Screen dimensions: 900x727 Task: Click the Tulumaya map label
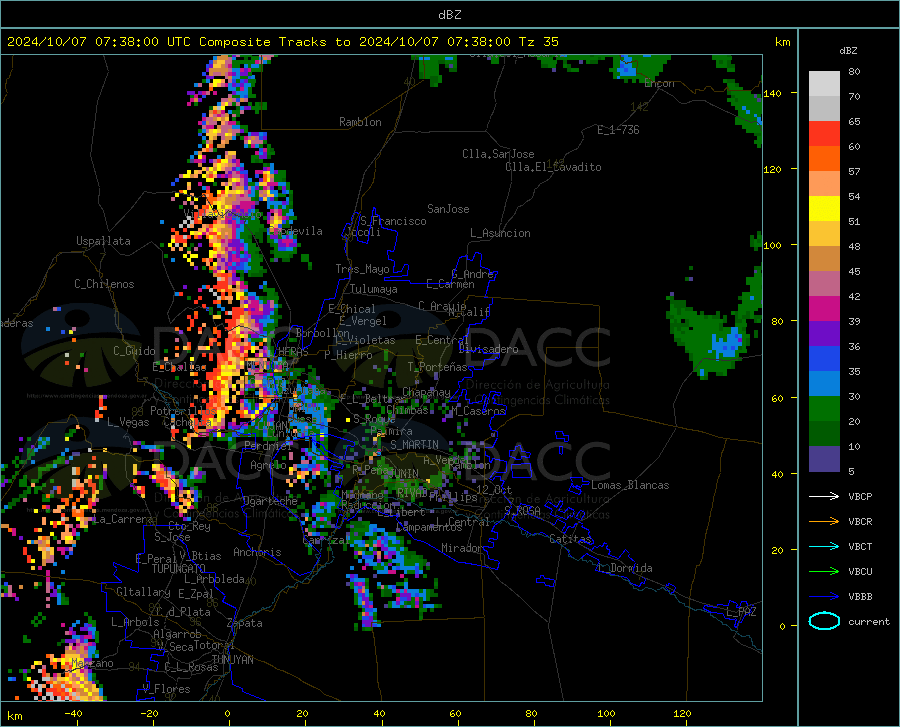pyautogui.click(x=373, y=289)
